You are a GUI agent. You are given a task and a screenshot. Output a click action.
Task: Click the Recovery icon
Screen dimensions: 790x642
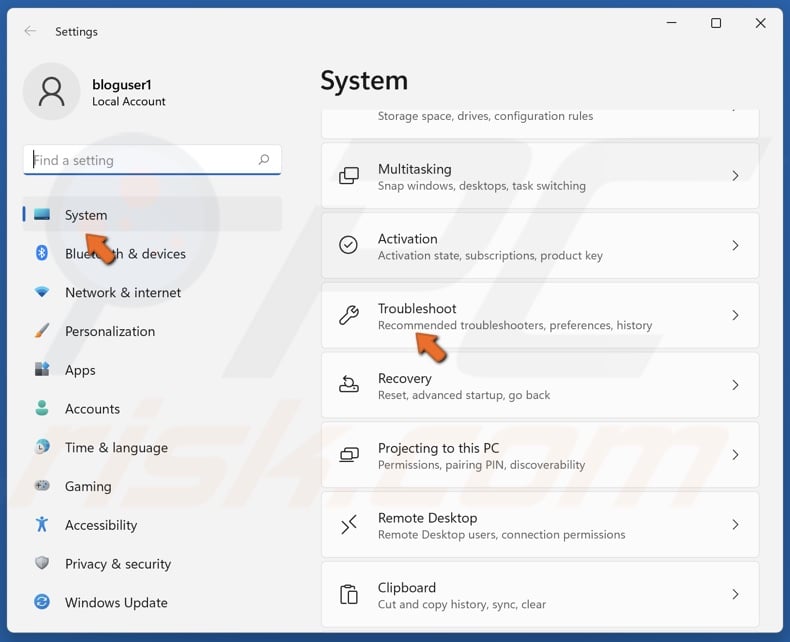(349, 384)
